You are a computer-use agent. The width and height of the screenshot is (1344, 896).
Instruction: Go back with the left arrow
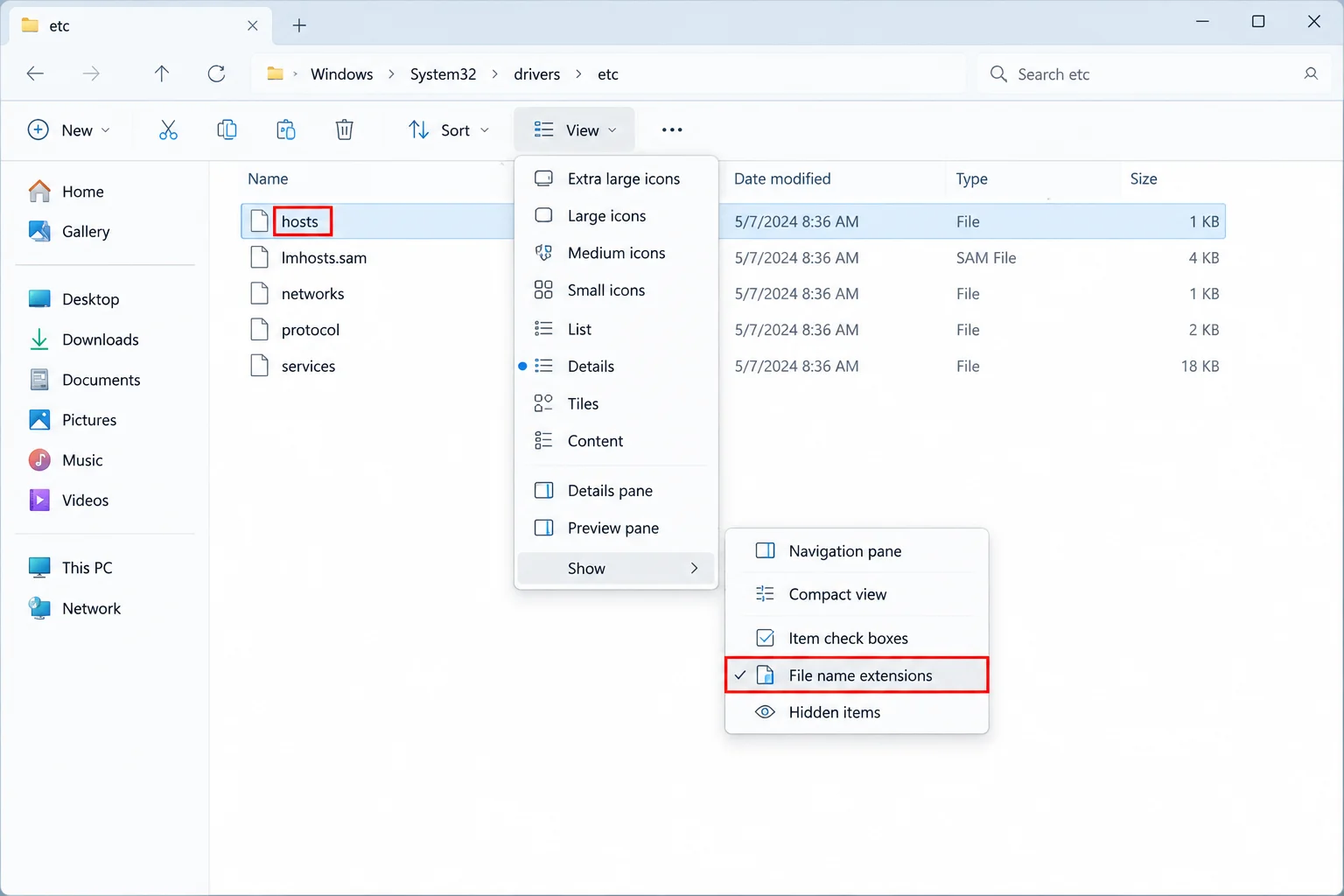click(x=35, y=74)
